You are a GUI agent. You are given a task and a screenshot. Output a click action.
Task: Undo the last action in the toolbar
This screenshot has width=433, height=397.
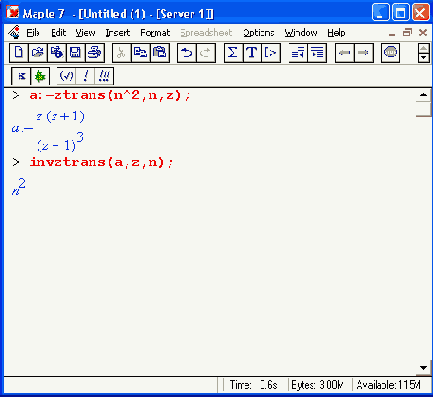187,53
